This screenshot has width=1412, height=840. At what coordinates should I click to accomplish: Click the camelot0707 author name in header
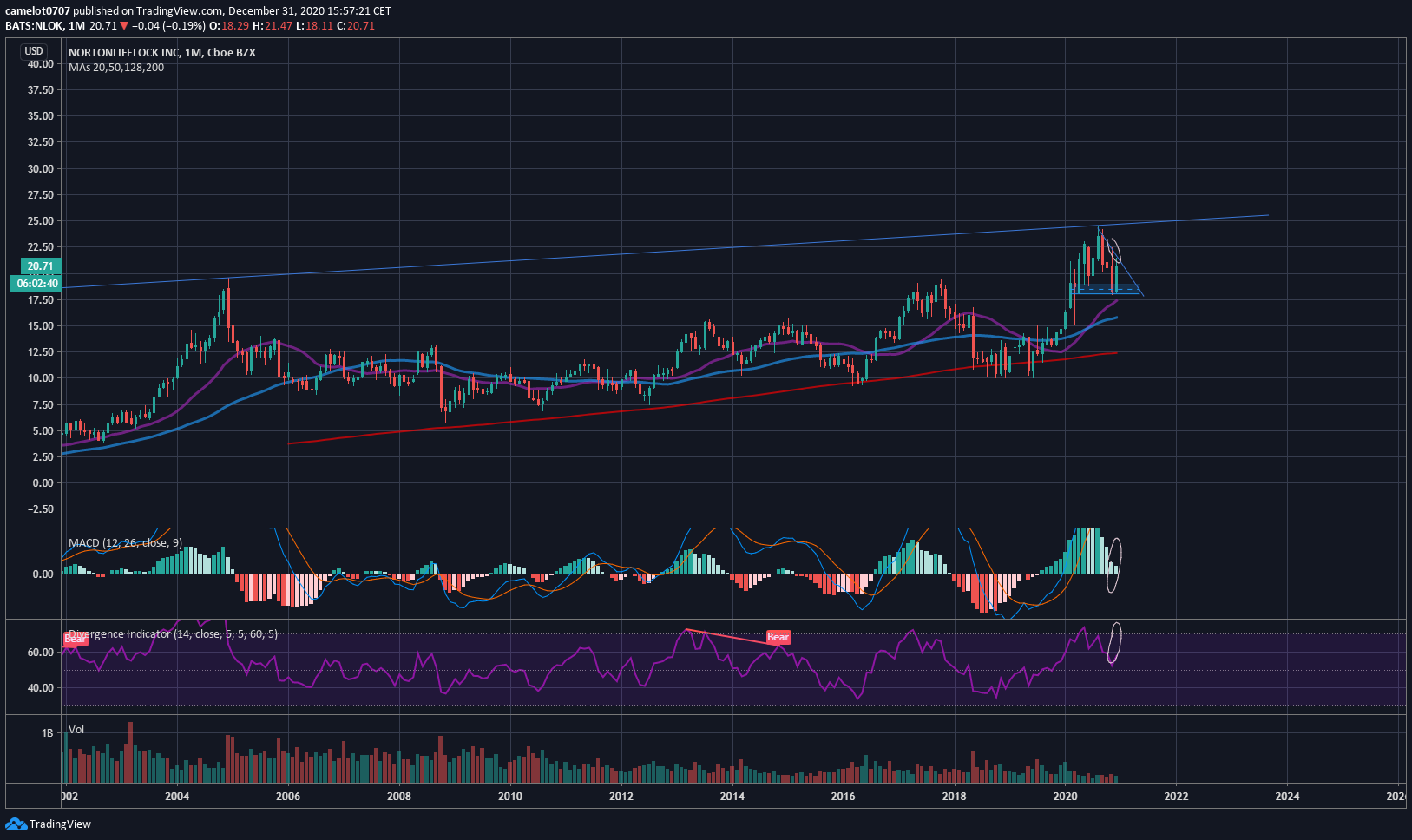coord(37,11)
